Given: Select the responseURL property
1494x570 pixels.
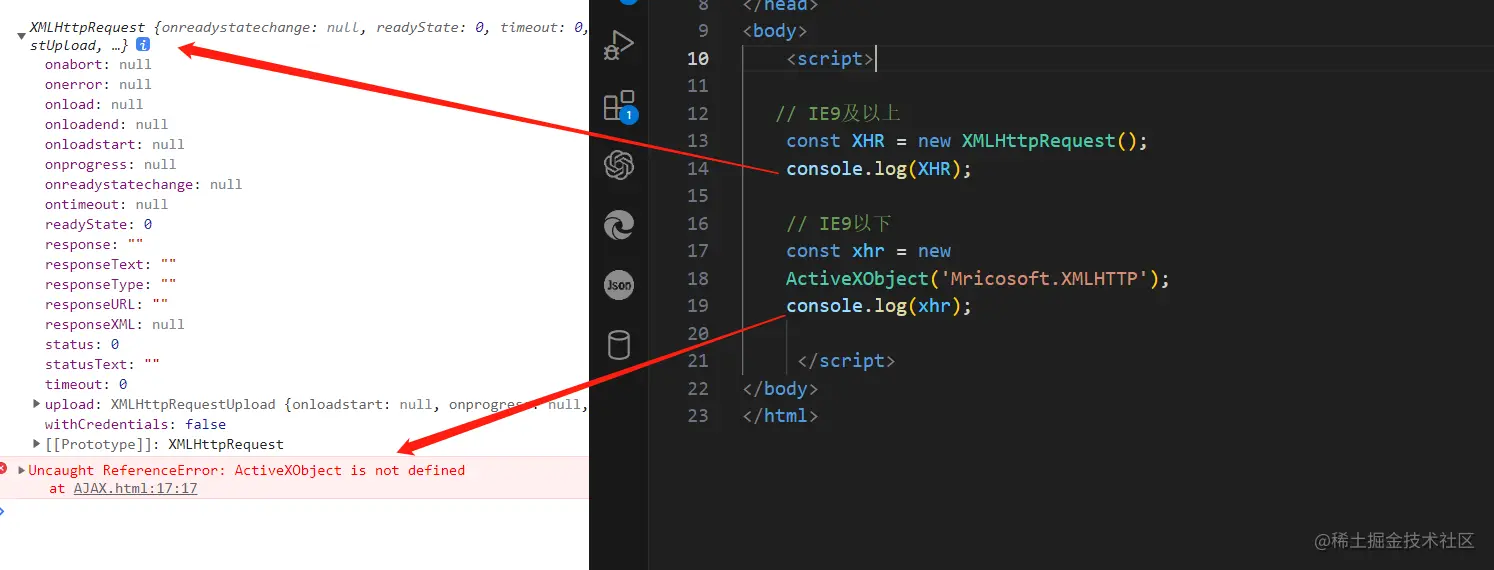Looking at the screenshot, I should click(x=106, y=304).
